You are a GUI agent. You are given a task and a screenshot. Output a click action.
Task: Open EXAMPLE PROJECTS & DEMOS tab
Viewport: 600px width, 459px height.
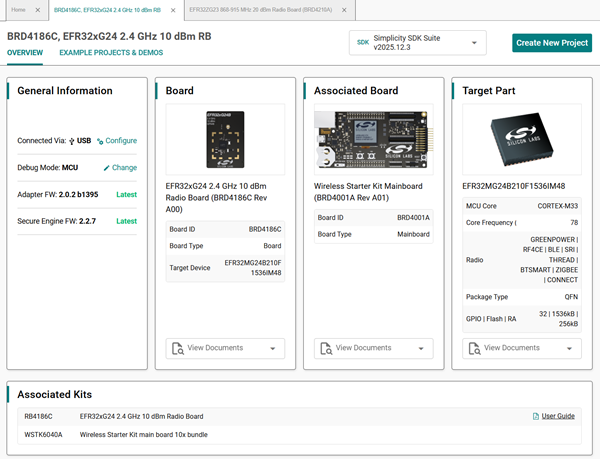111,53
